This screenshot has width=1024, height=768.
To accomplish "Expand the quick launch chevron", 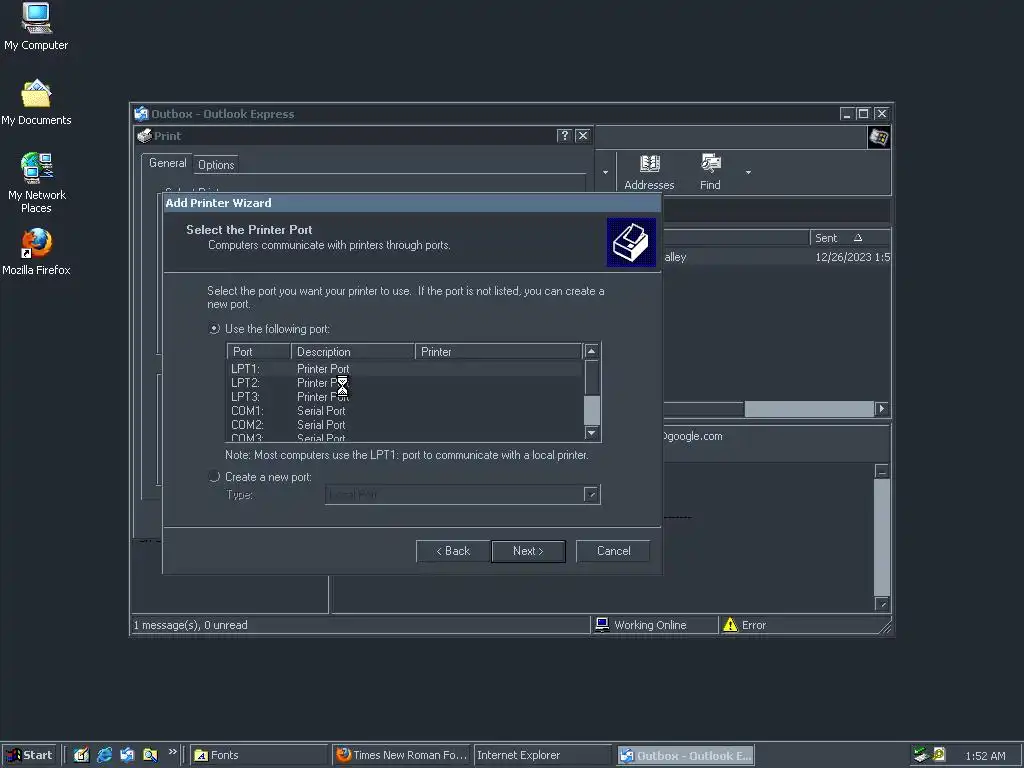I will [x=172, y=752].
